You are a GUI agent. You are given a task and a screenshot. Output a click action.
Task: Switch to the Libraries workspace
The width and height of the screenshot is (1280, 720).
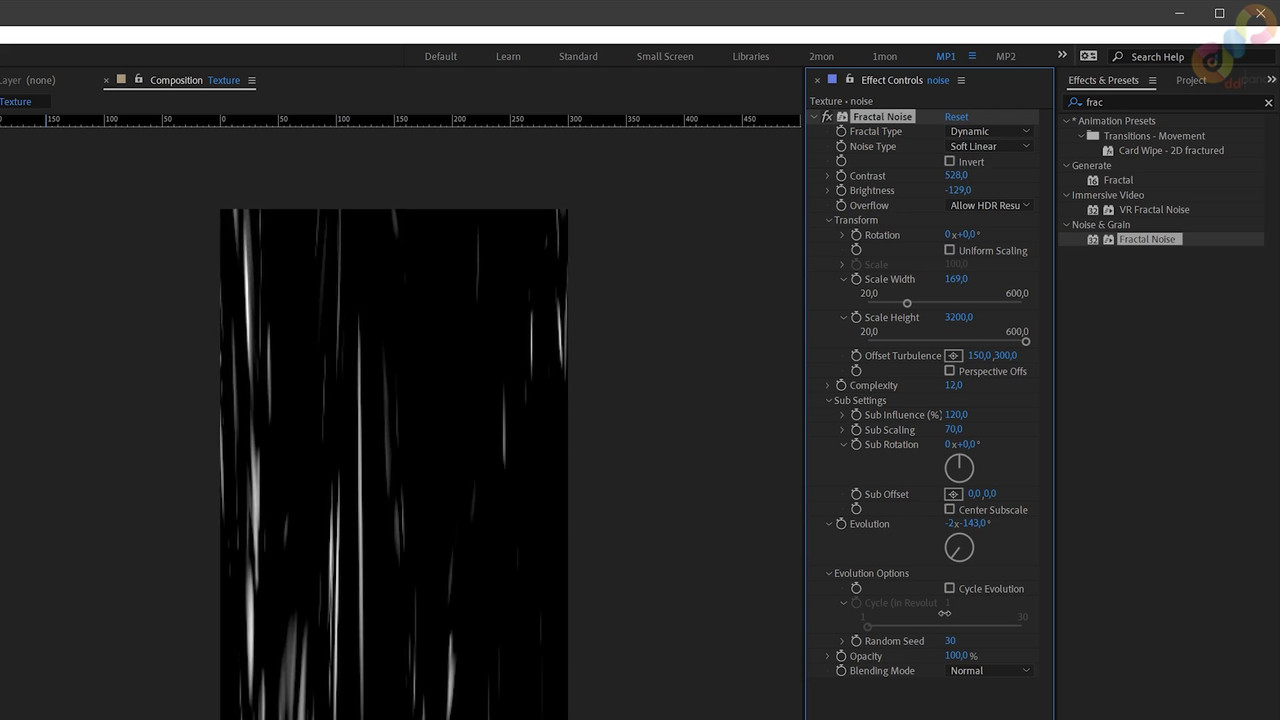pyautogui.click(x=751, y=57)
